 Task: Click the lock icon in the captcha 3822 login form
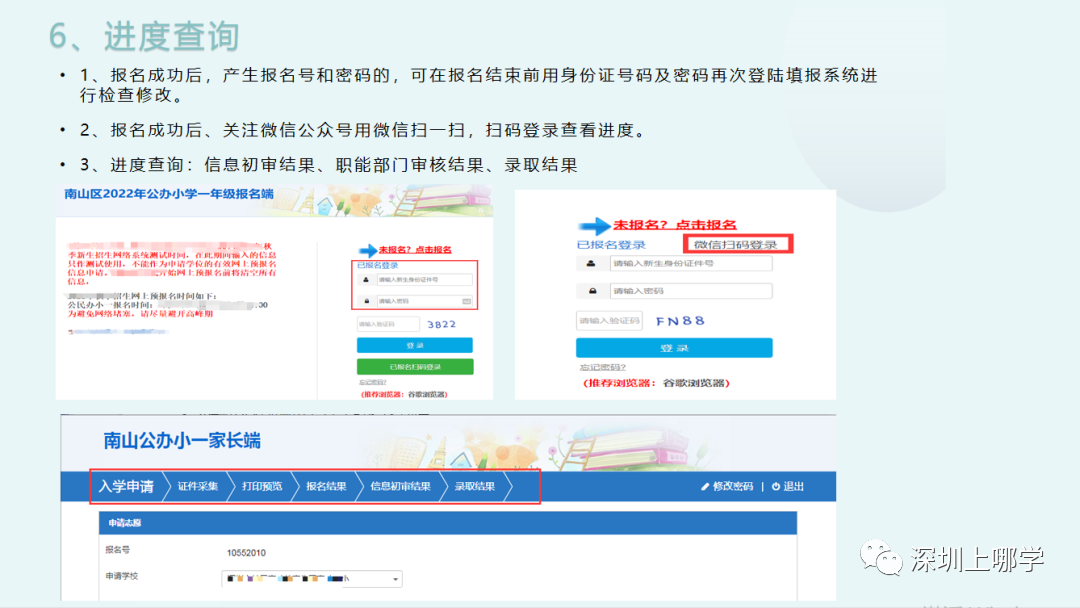tap(366, 301)
